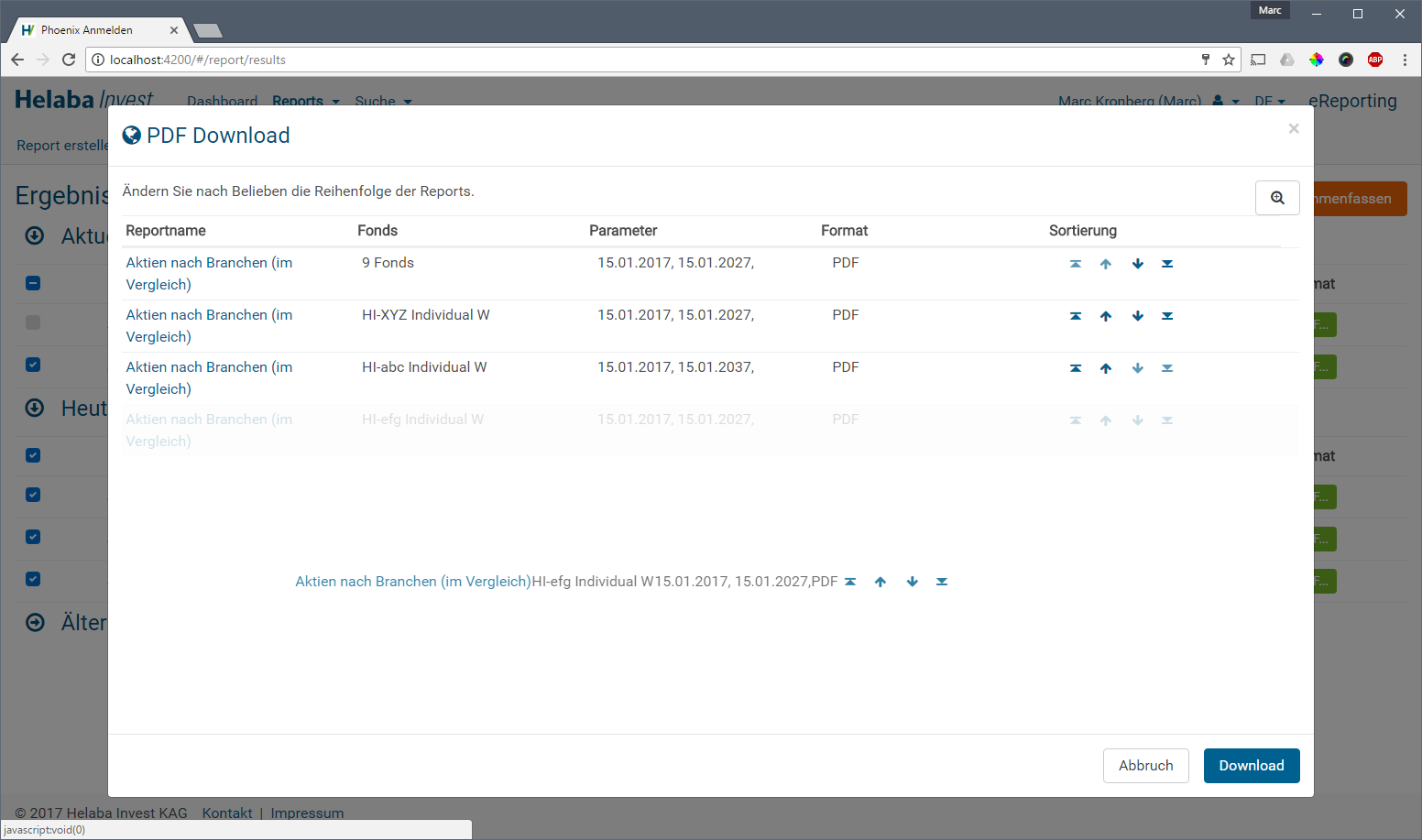Screen dimensions: 1422x840
Task: Move the 9 Fonds report down one position
Action: 1137,264
